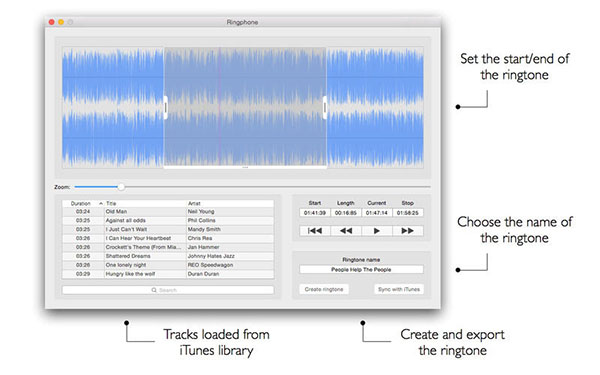The width and height of the screenshot is (600, 375).
Task: Click the magnifier icon in the search field
Action: 154,290
